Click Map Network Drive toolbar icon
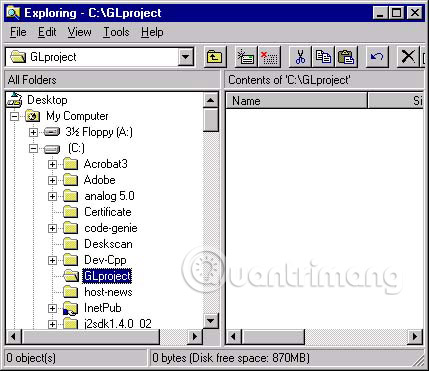The width and height of the screenshot is (429, 371). click(247, 57)
